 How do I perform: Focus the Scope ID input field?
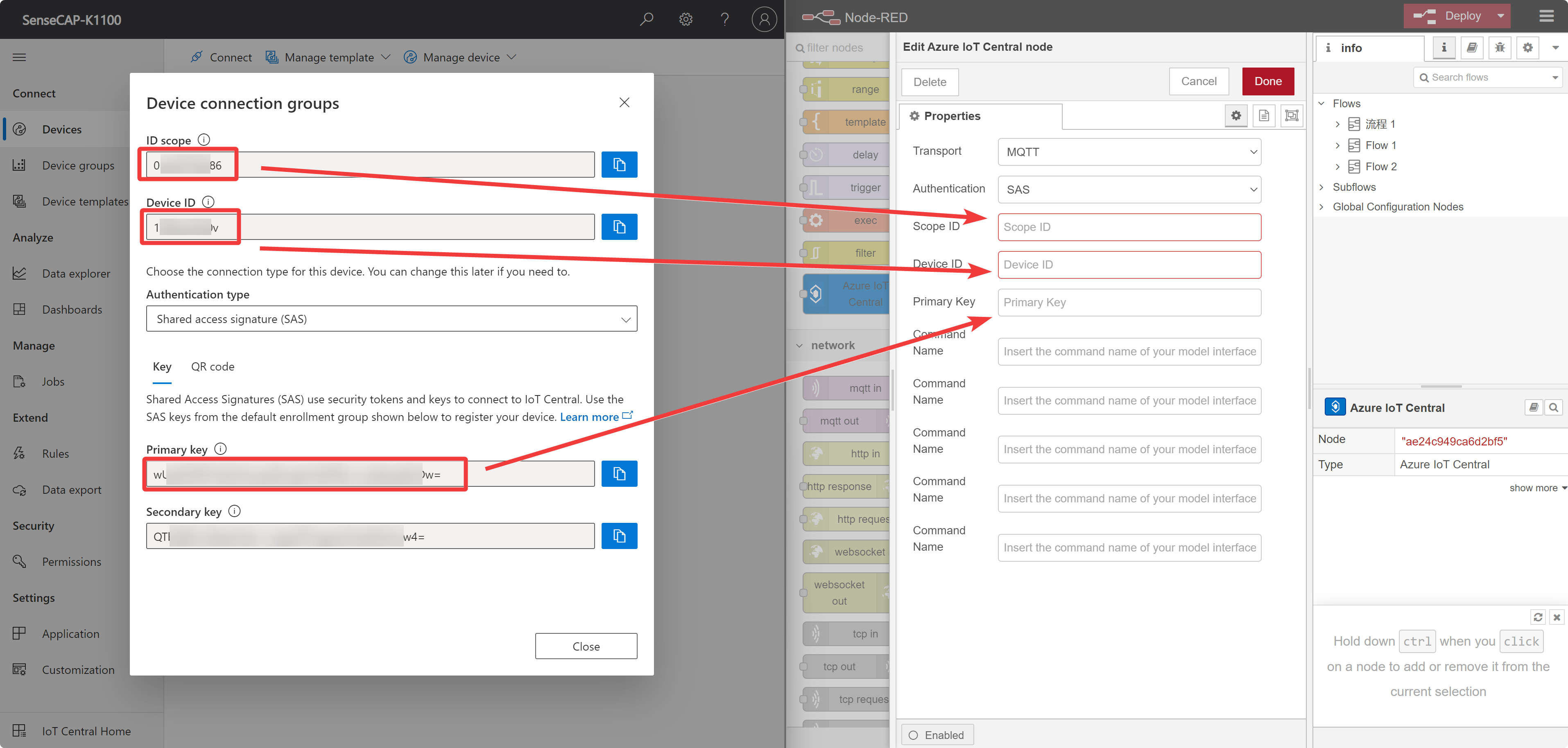pos(1129,227)
